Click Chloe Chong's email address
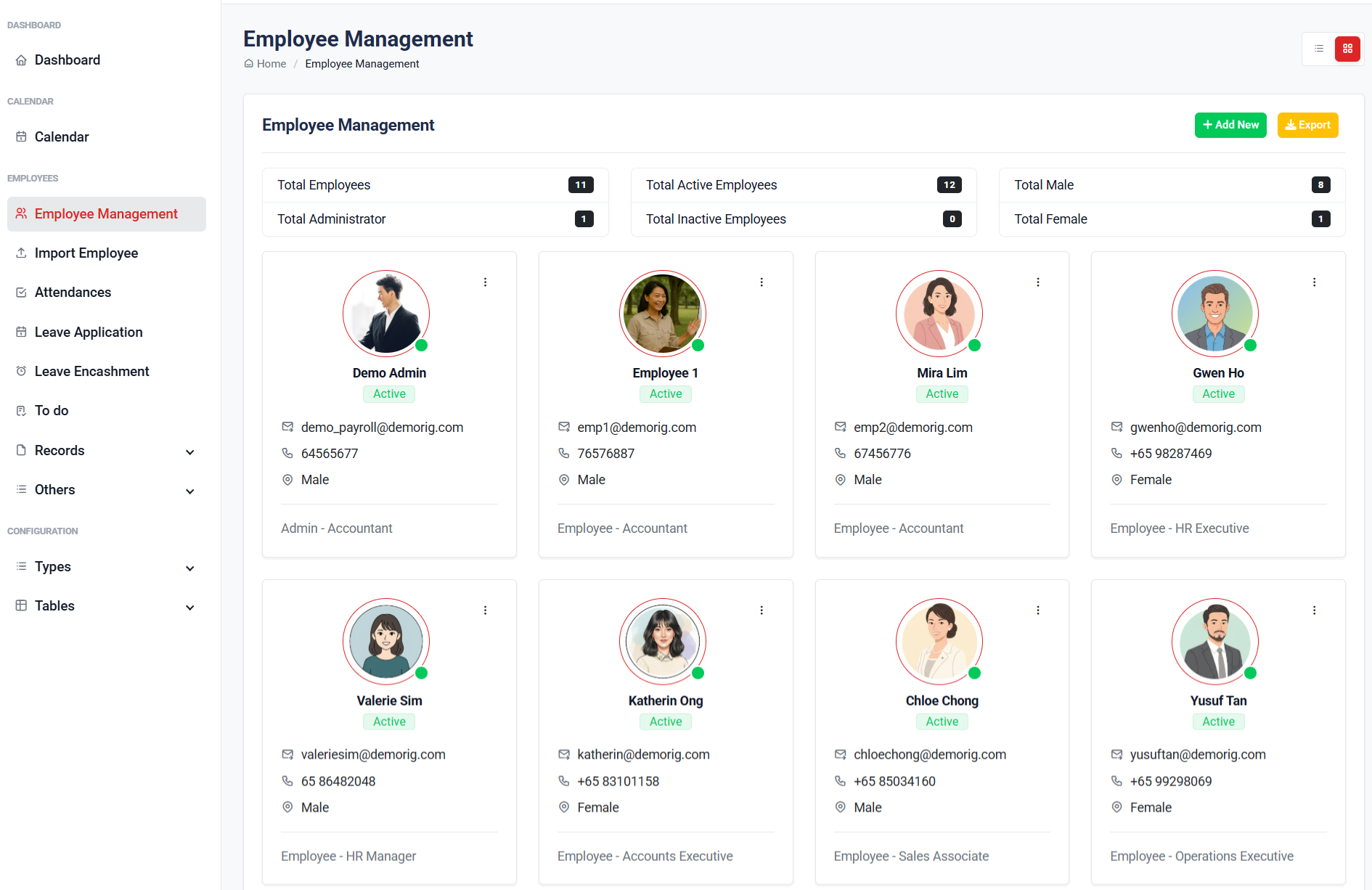Viewport: 1372px width, 890px height. point(929,755)
